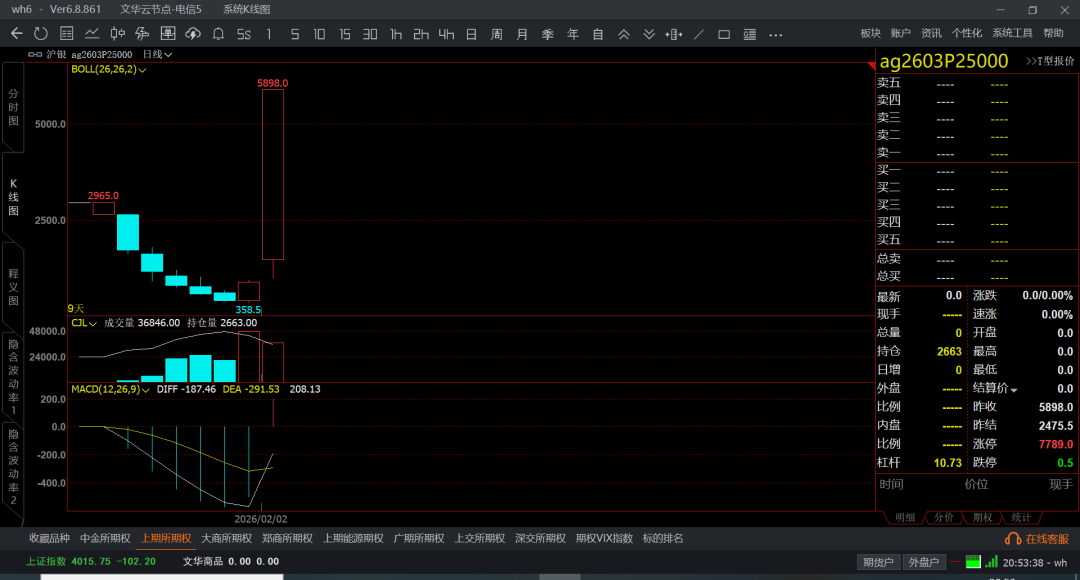Image resolution: width=1080 pixels, height=580 pixels.
Task: Select the weekly (周) period
Action: [497, 34]
